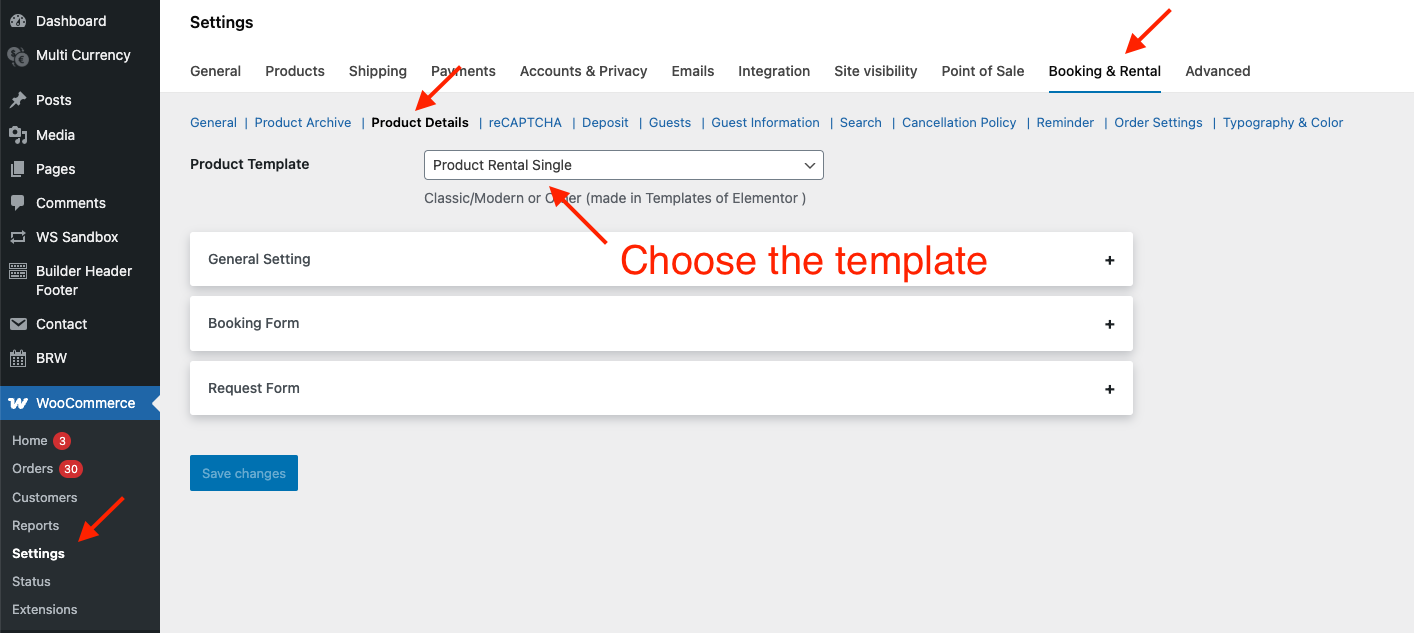Image resolution: width=1414 pixels, height=633 pixels.
Task: Open WooCommerce Orders in sidebar
Action: [33, 469]
